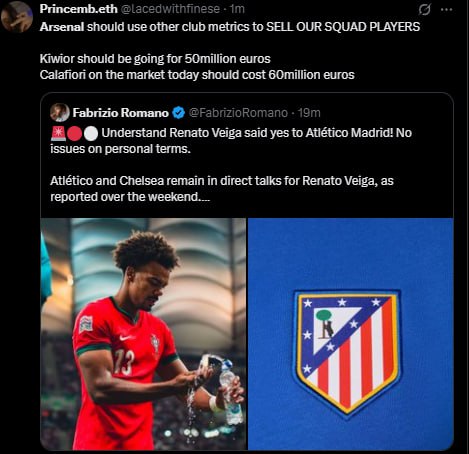Screen dimensions: 469x454
Task: Click the 1m post timestamp
Action: click(237, 9)
